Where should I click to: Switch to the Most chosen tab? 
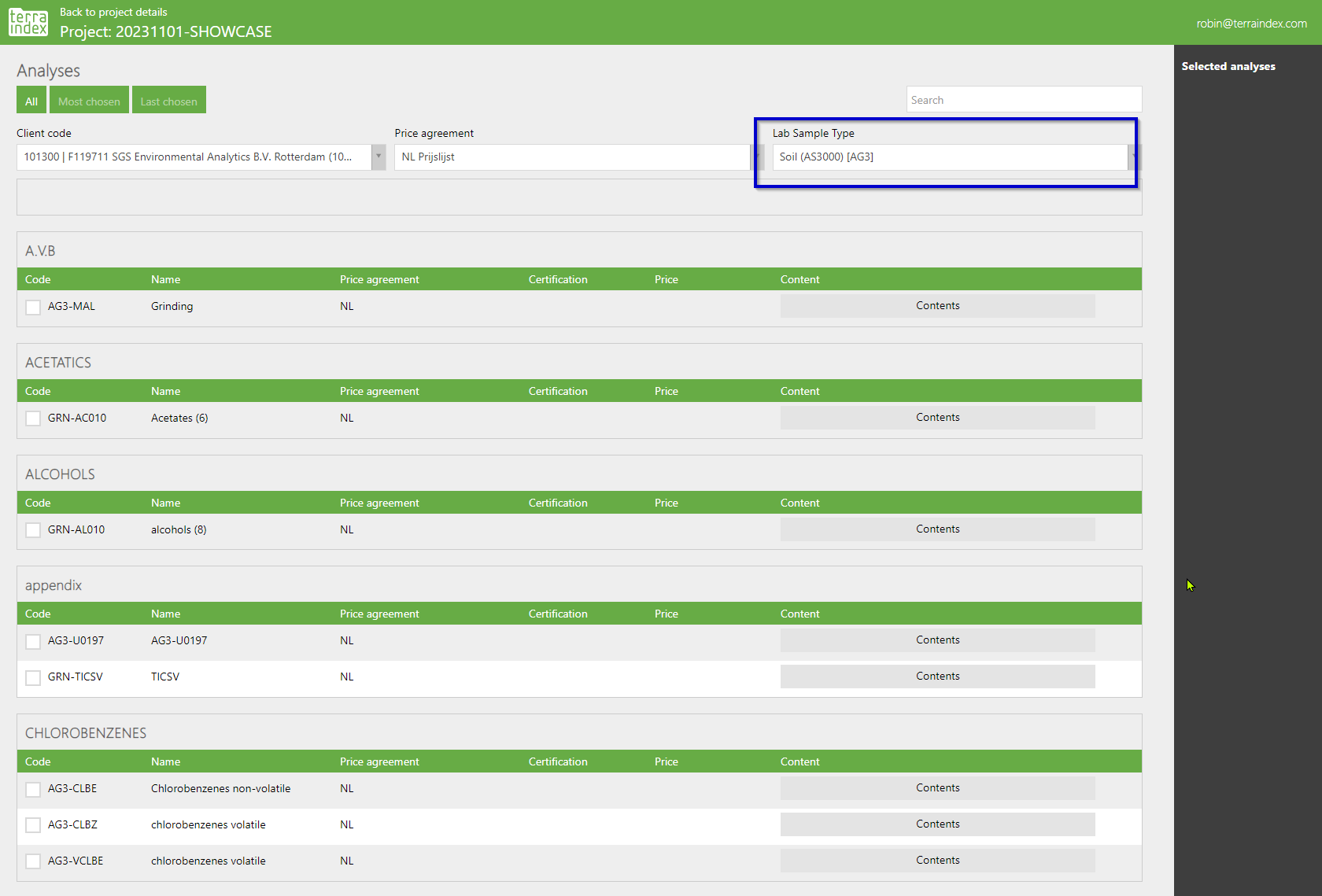(89, 101)
